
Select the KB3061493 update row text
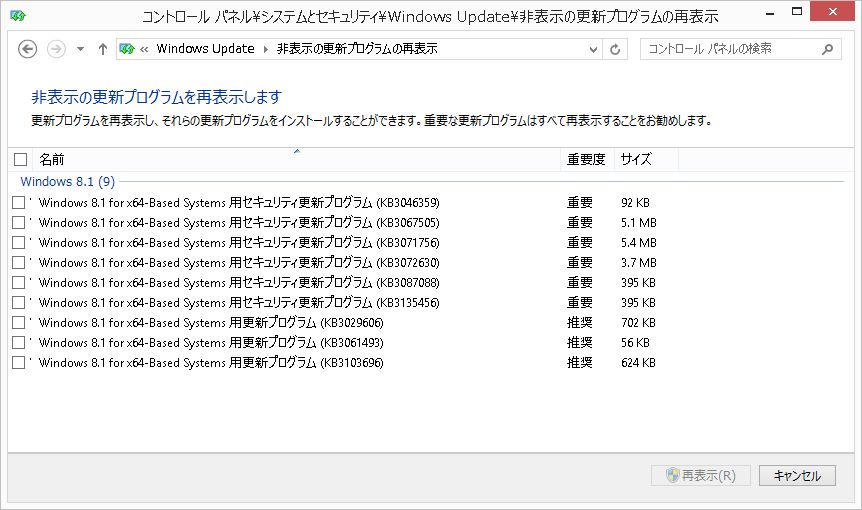coord(211,342)
